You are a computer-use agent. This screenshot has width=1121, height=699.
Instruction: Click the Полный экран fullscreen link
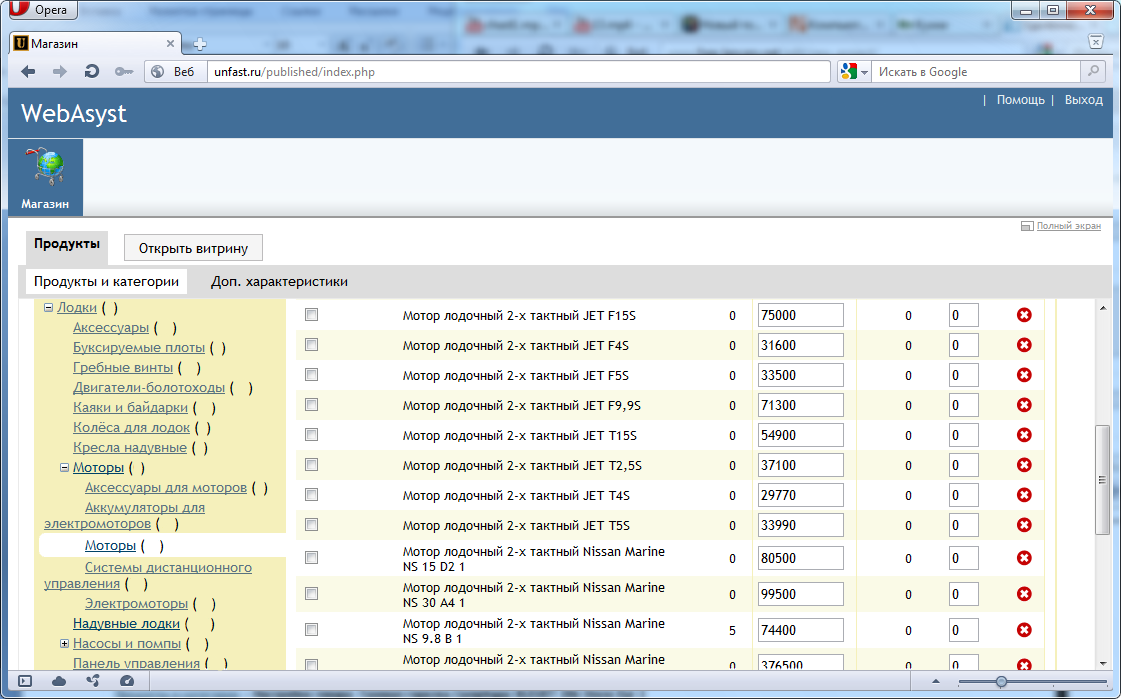pyautogui.click(x=1068, y=226)
